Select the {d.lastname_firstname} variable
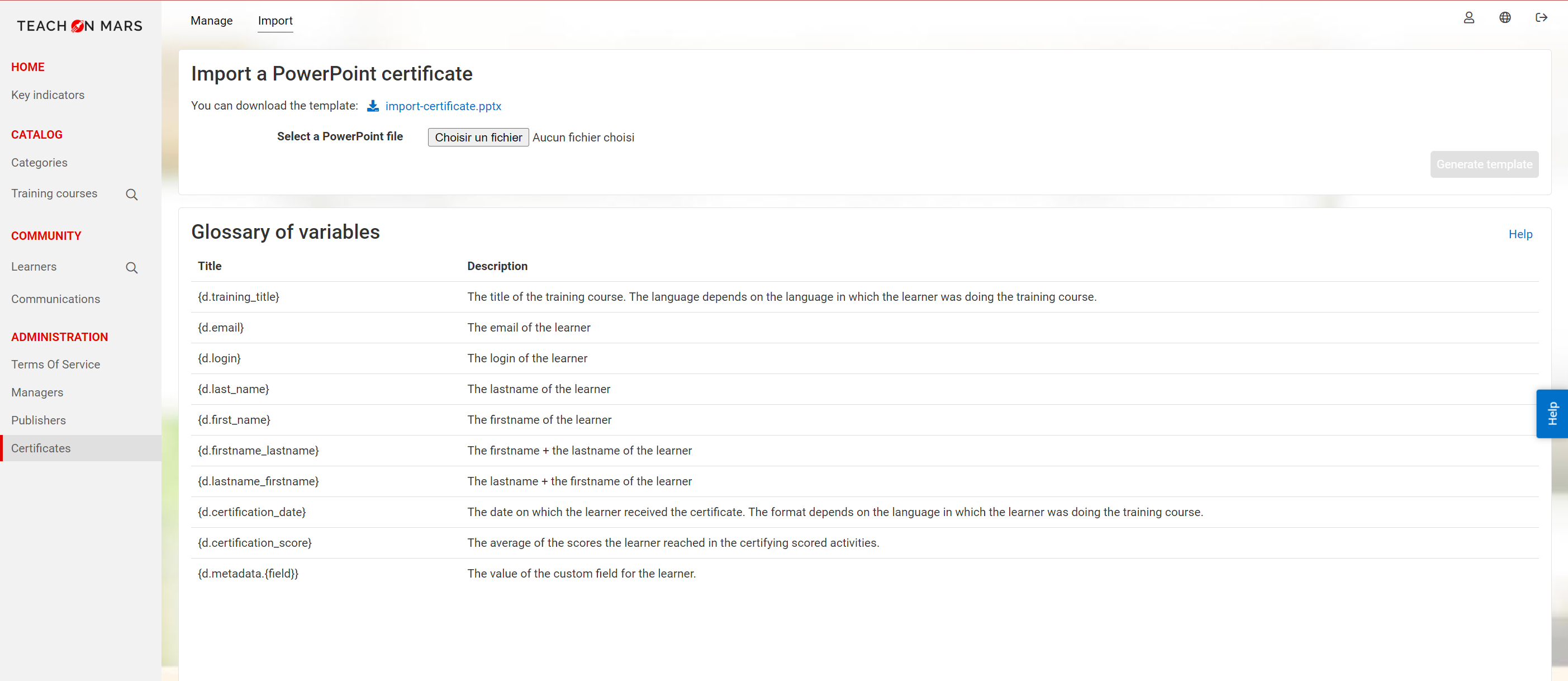Image resolution: width=1568 pixels, height=681 pixels. coord(258,481)
